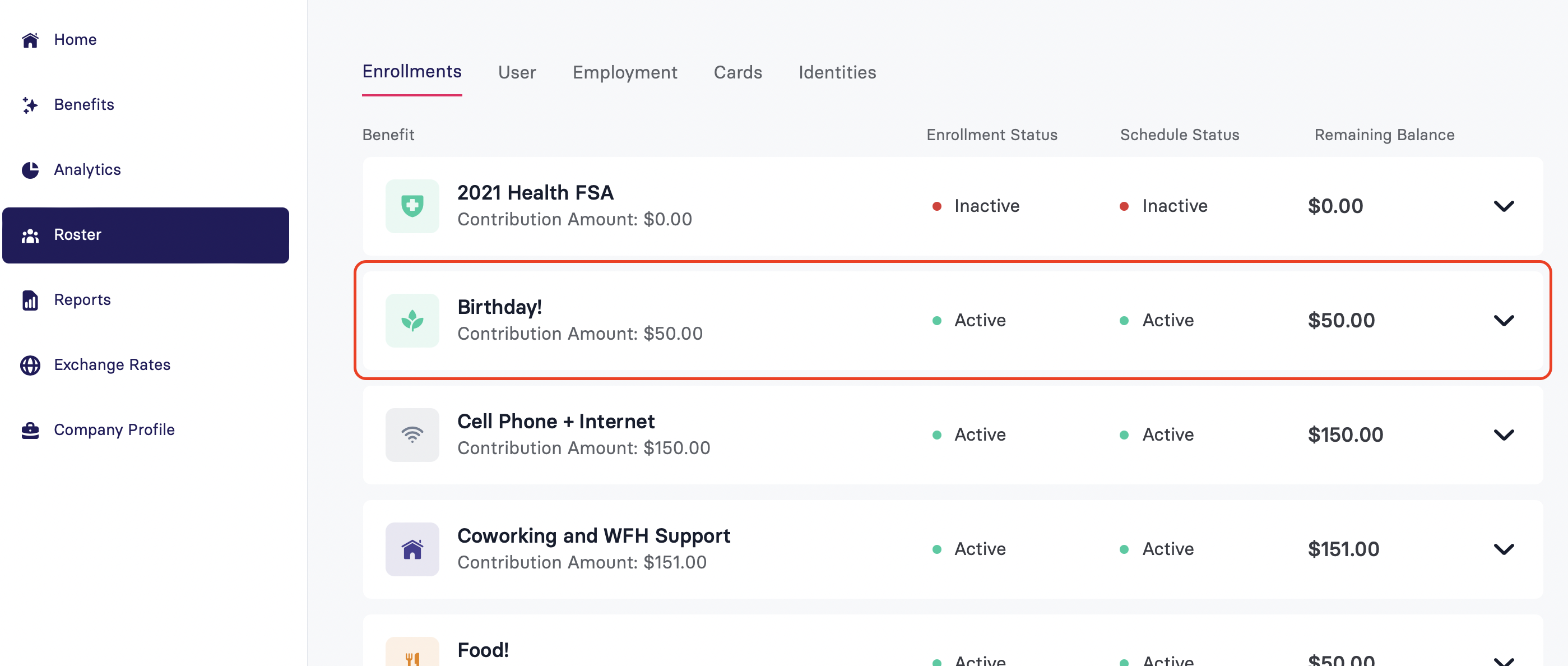Open the Employment tab

pos(624,72)
